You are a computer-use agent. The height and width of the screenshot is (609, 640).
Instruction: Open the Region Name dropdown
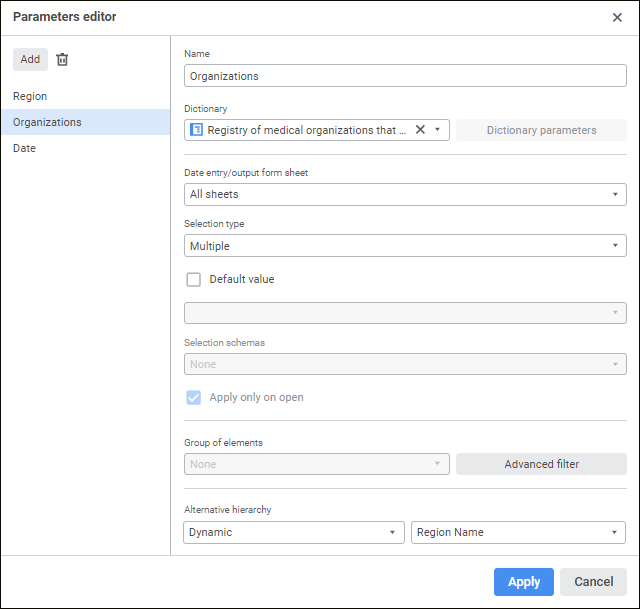point(616,532)
